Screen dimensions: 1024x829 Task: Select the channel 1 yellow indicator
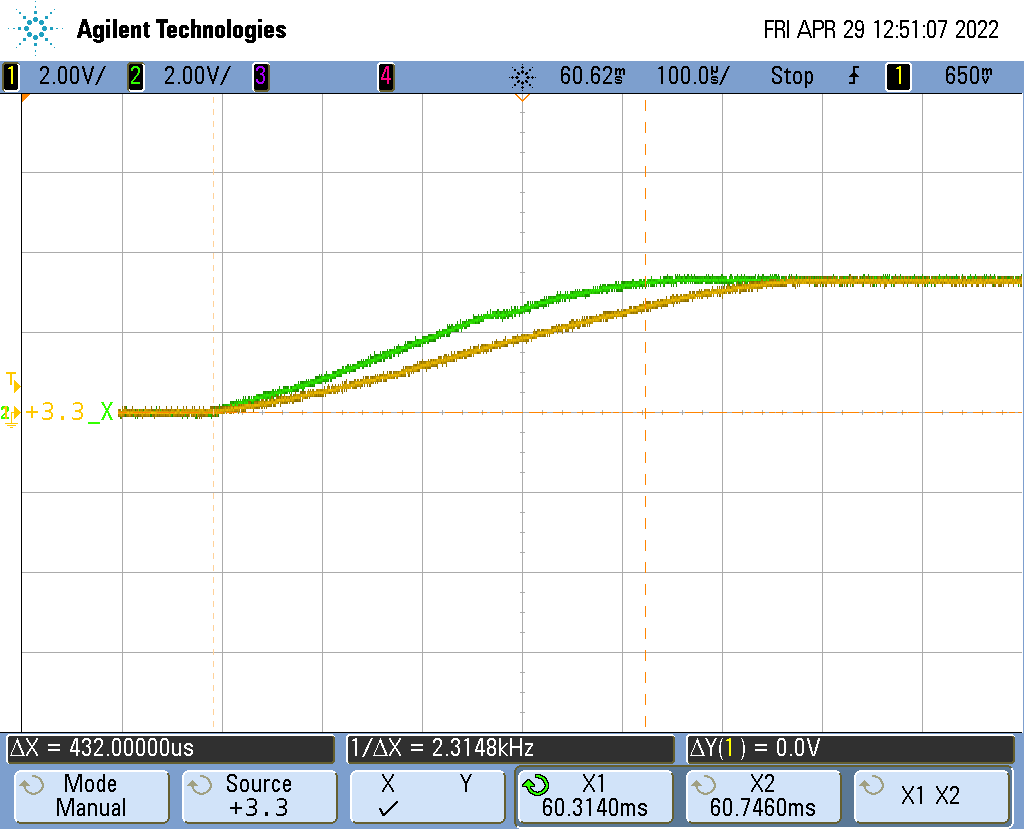tap(10, 76)
